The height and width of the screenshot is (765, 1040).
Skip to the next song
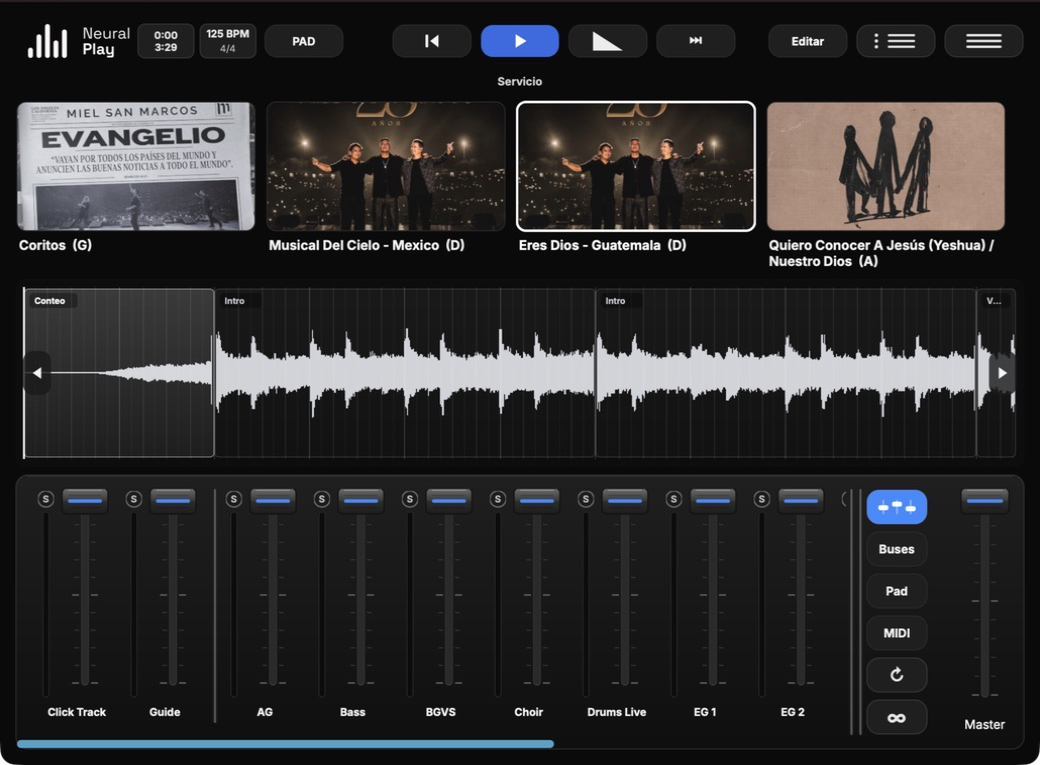tap(695, 41)
